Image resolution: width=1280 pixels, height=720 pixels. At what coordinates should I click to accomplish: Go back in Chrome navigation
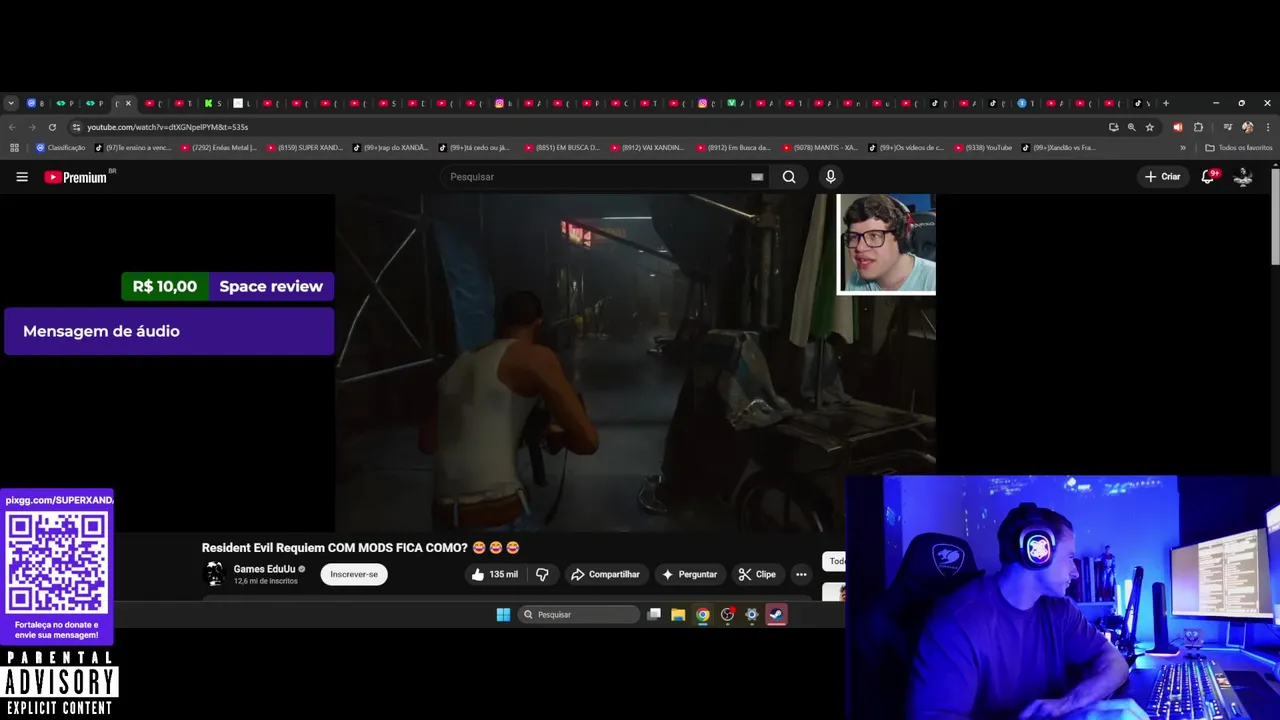tap(12, 127)
